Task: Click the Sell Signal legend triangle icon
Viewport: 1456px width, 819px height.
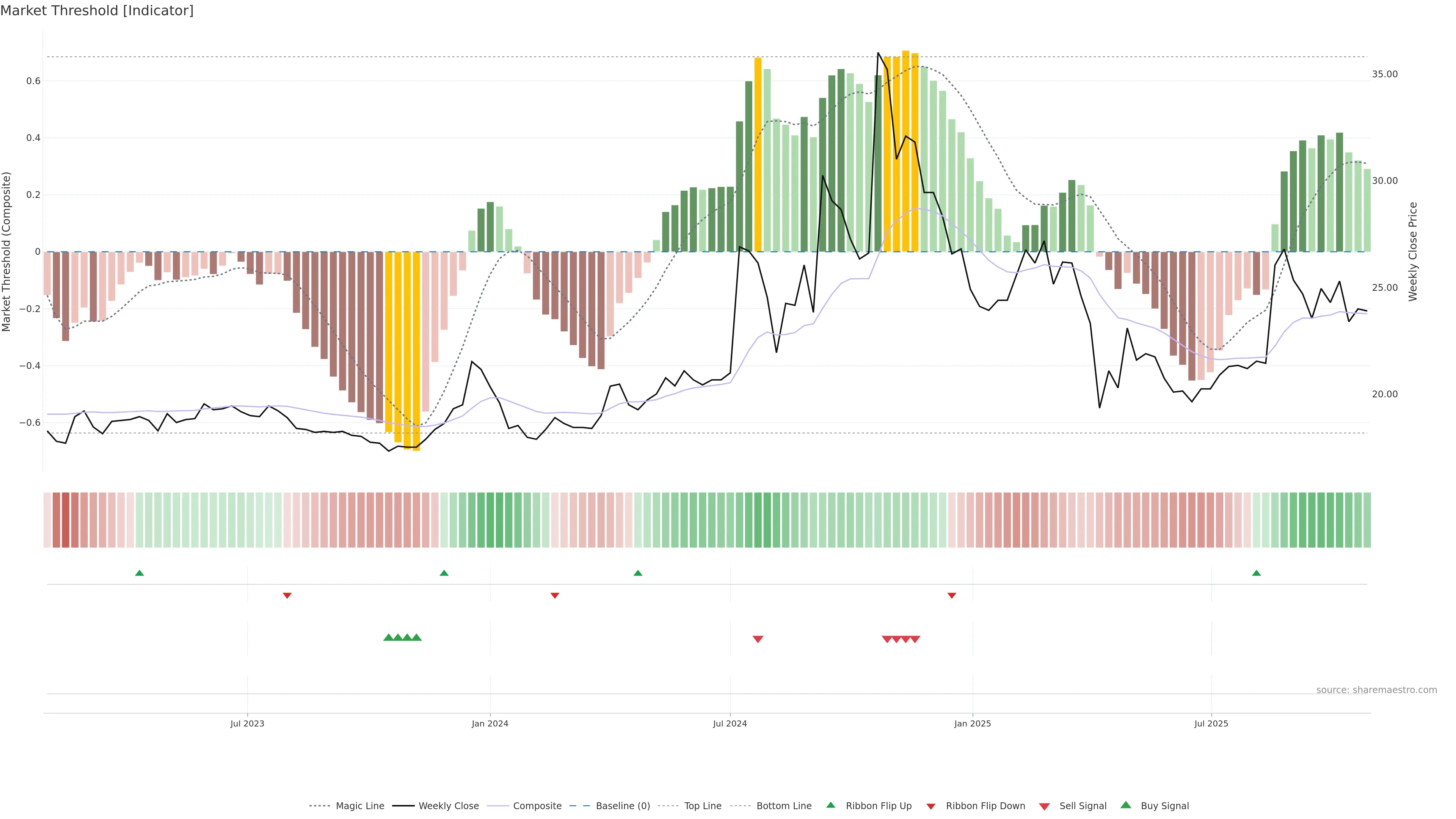Action: (x=1044, y=806)
